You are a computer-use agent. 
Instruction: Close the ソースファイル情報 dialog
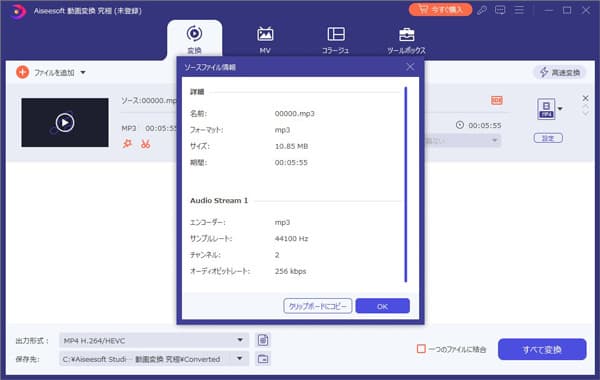point(410,67)
